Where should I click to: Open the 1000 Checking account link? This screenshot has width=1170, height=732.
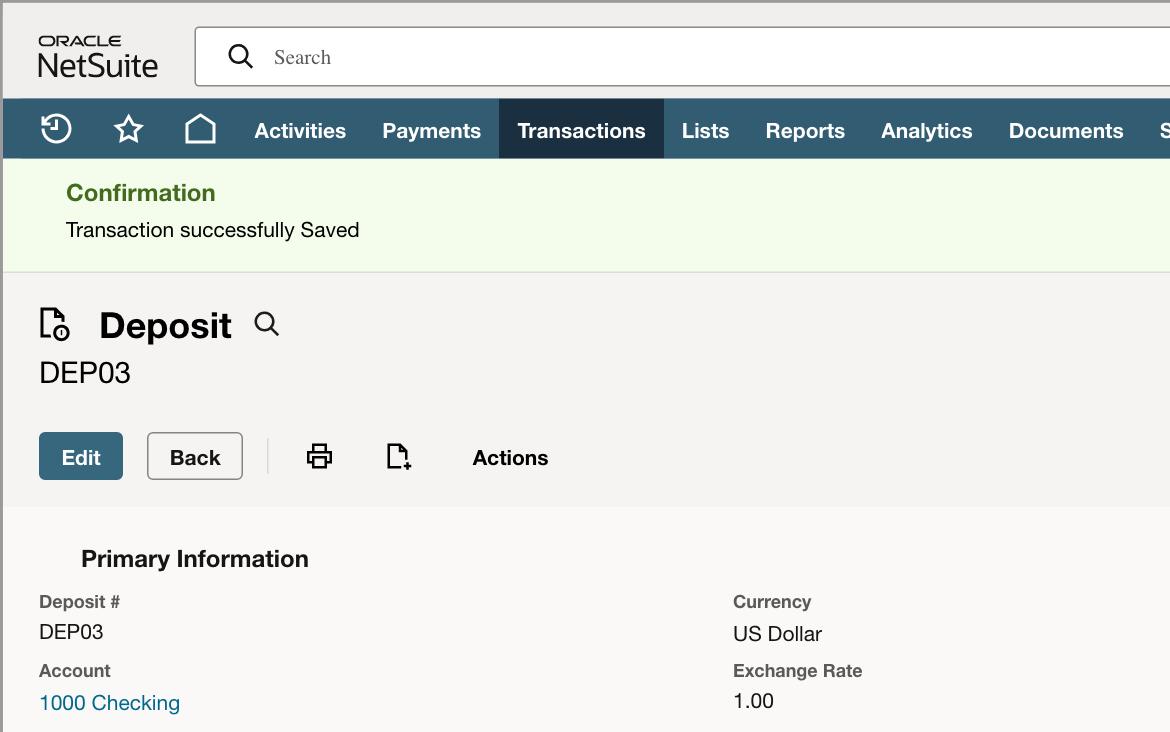pos(110,703)
